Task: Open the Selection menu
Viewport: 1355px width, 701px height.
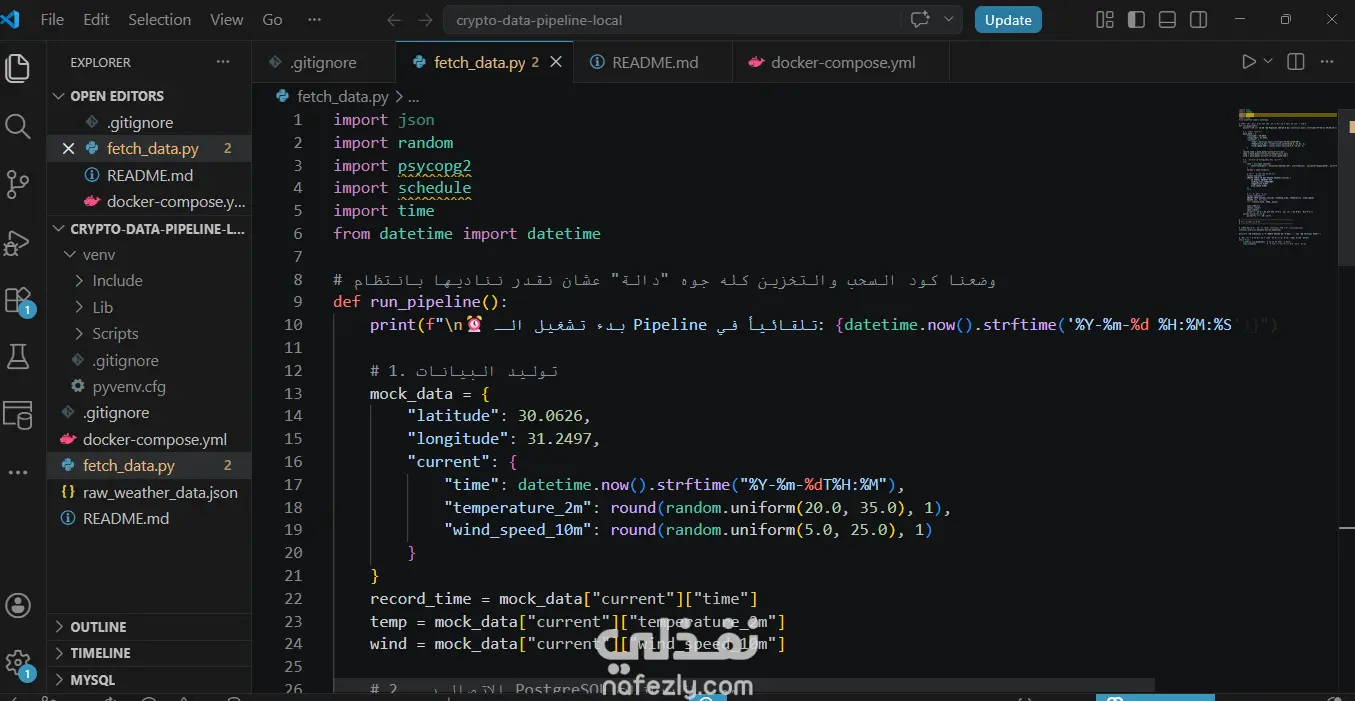Action: (x=159, y=20)
